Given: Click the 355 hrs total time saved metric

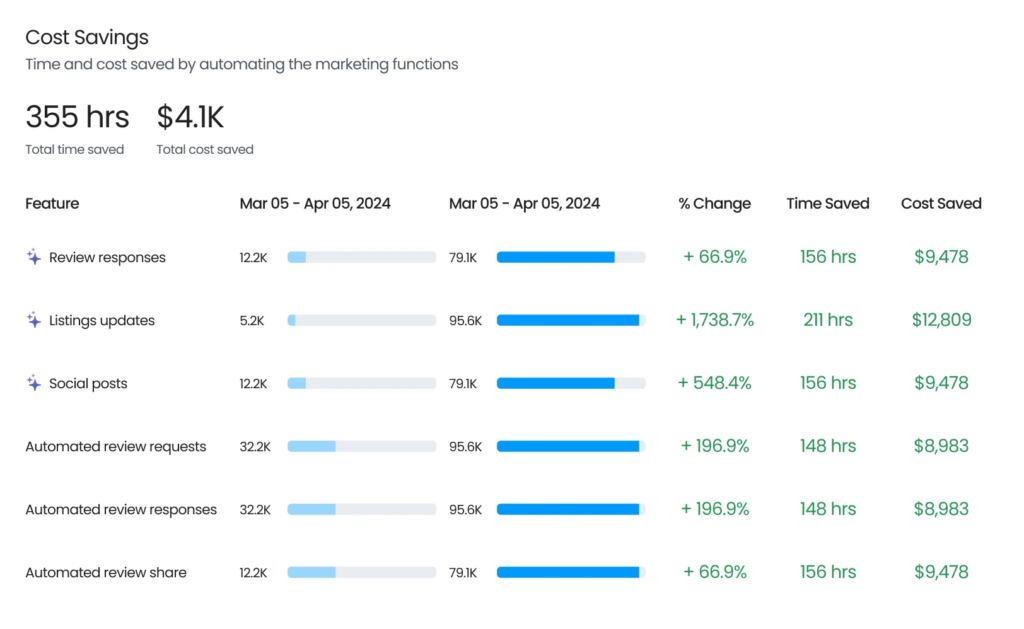Looking at the screenshot, I should pyautogui.click(x=77, y=116).
